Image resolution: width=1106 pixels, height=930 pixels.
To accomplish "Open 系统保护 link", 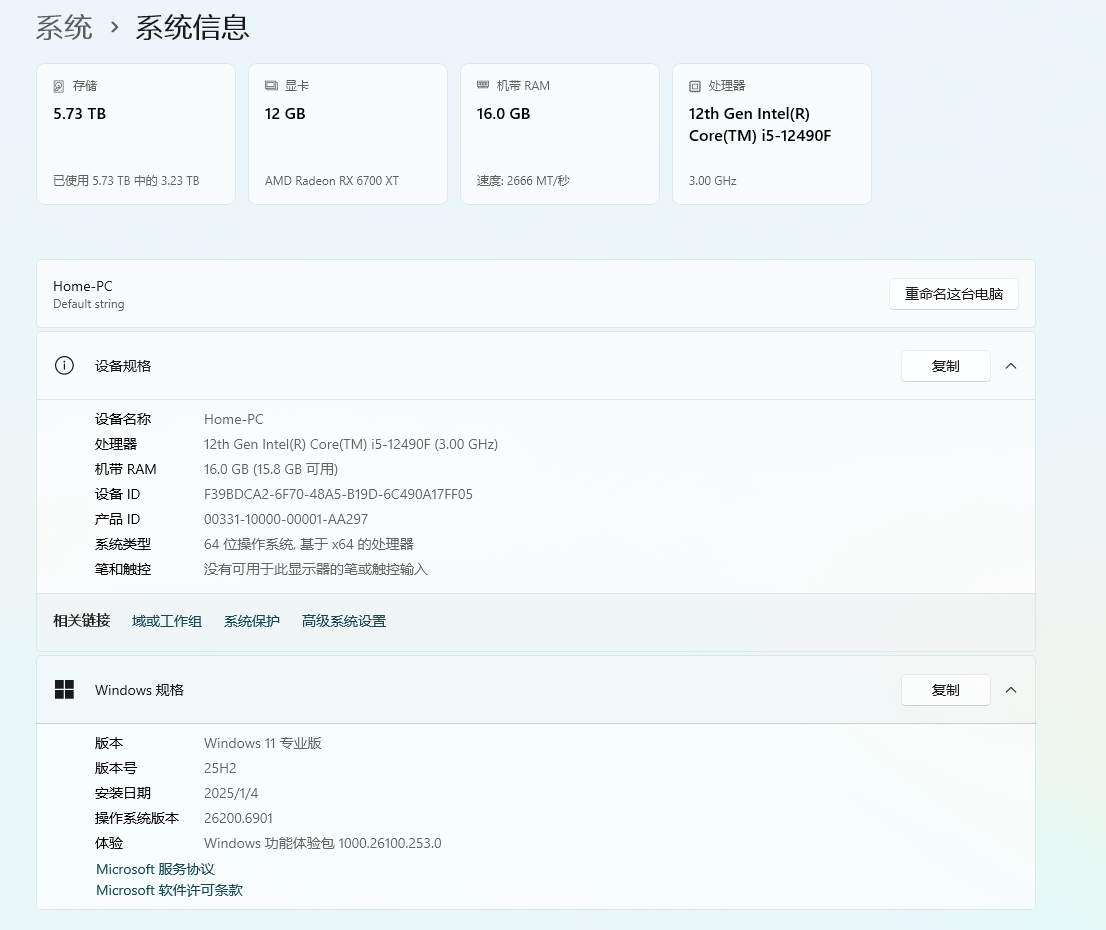I will (x=252, y=621).
